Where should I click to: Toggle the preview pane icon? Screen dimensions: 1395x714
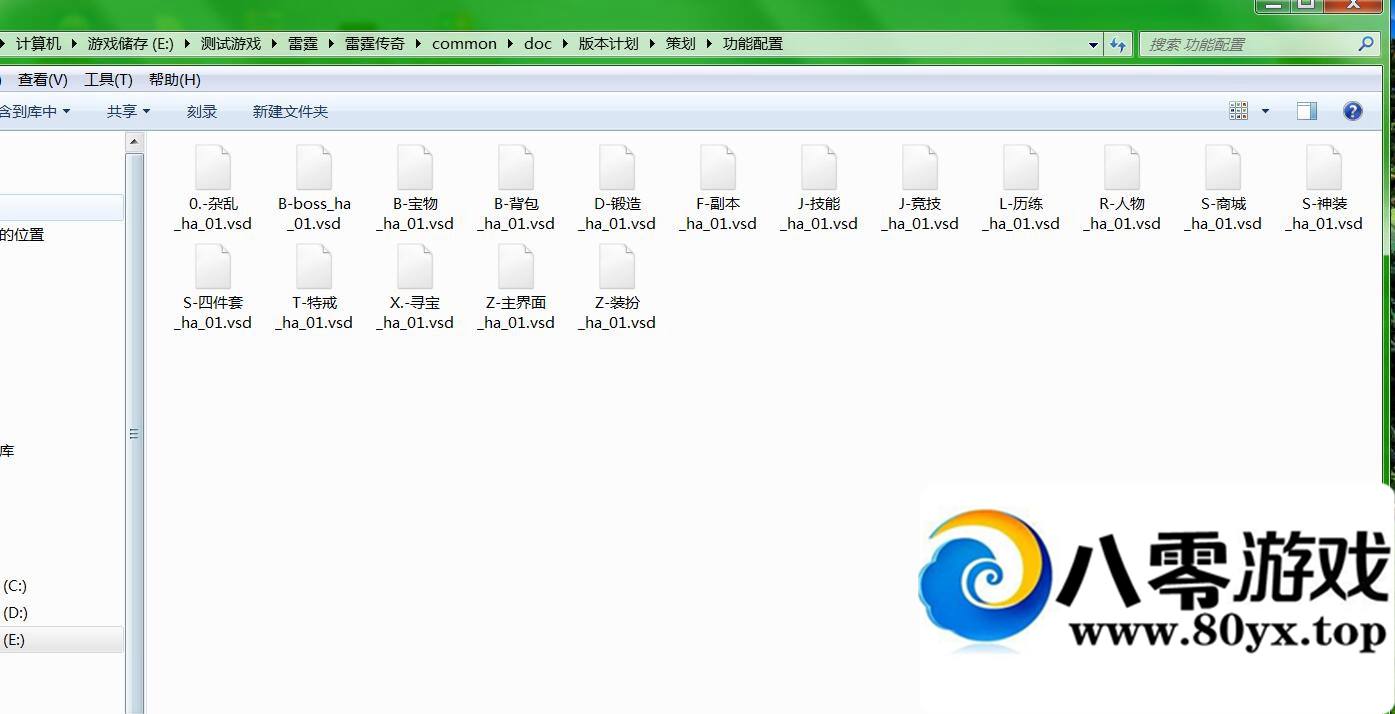(1307, 111)
